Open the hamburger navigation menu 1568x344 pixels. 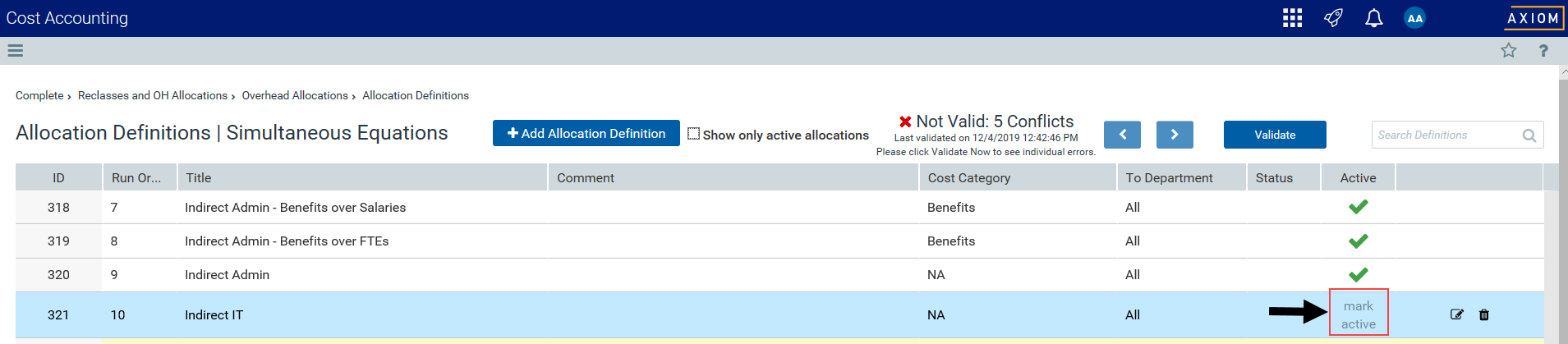(x=15, y=51)
